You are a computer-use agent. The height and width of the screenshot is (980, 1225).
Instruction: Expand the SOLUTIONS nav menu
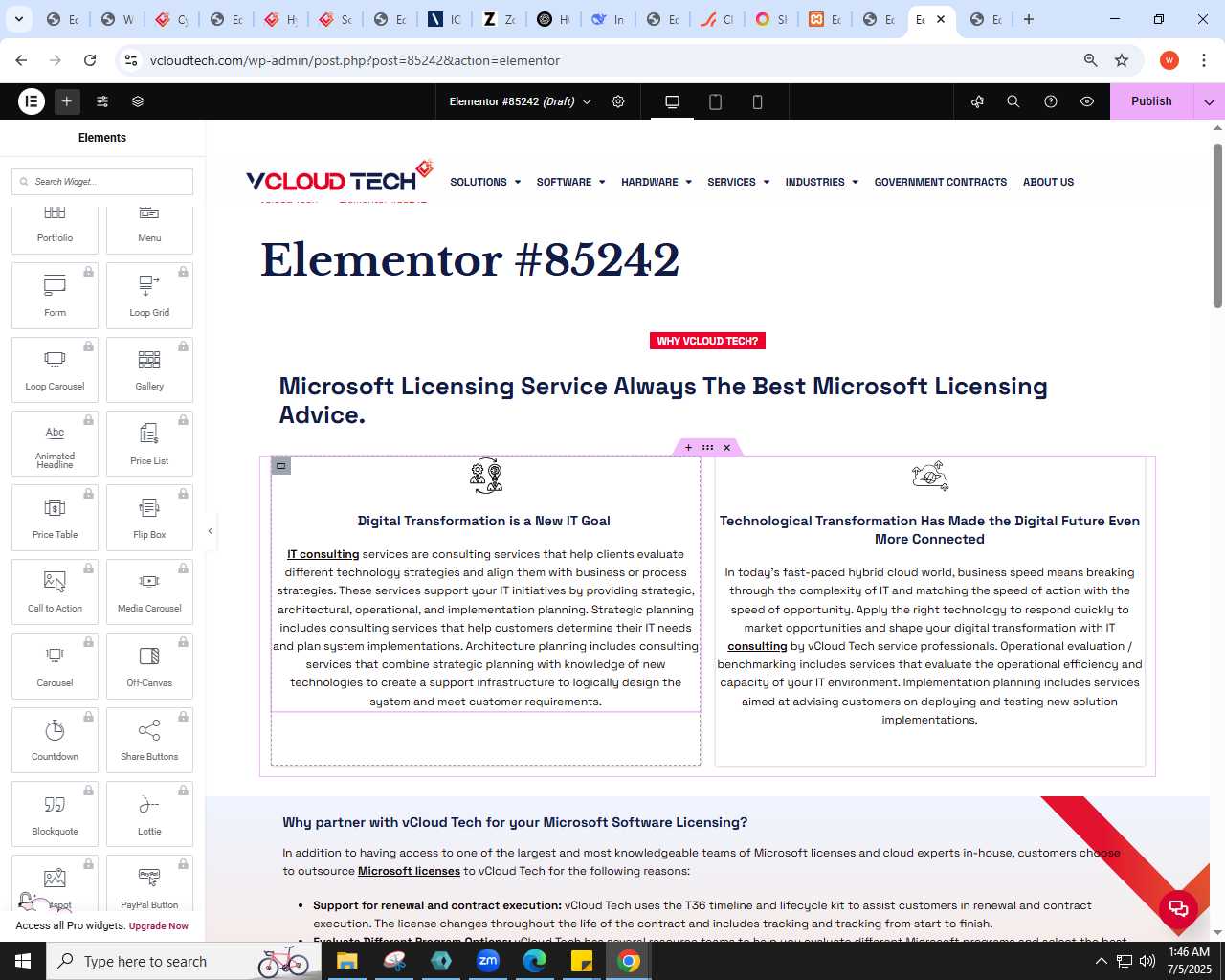[485, 182]
